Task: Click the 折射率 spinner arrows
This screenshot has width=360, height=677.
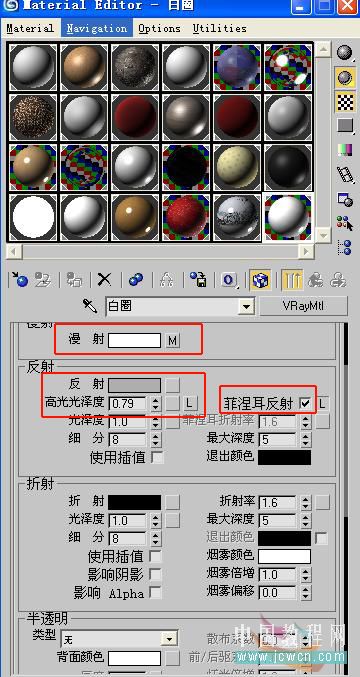Action: (306, 502)
